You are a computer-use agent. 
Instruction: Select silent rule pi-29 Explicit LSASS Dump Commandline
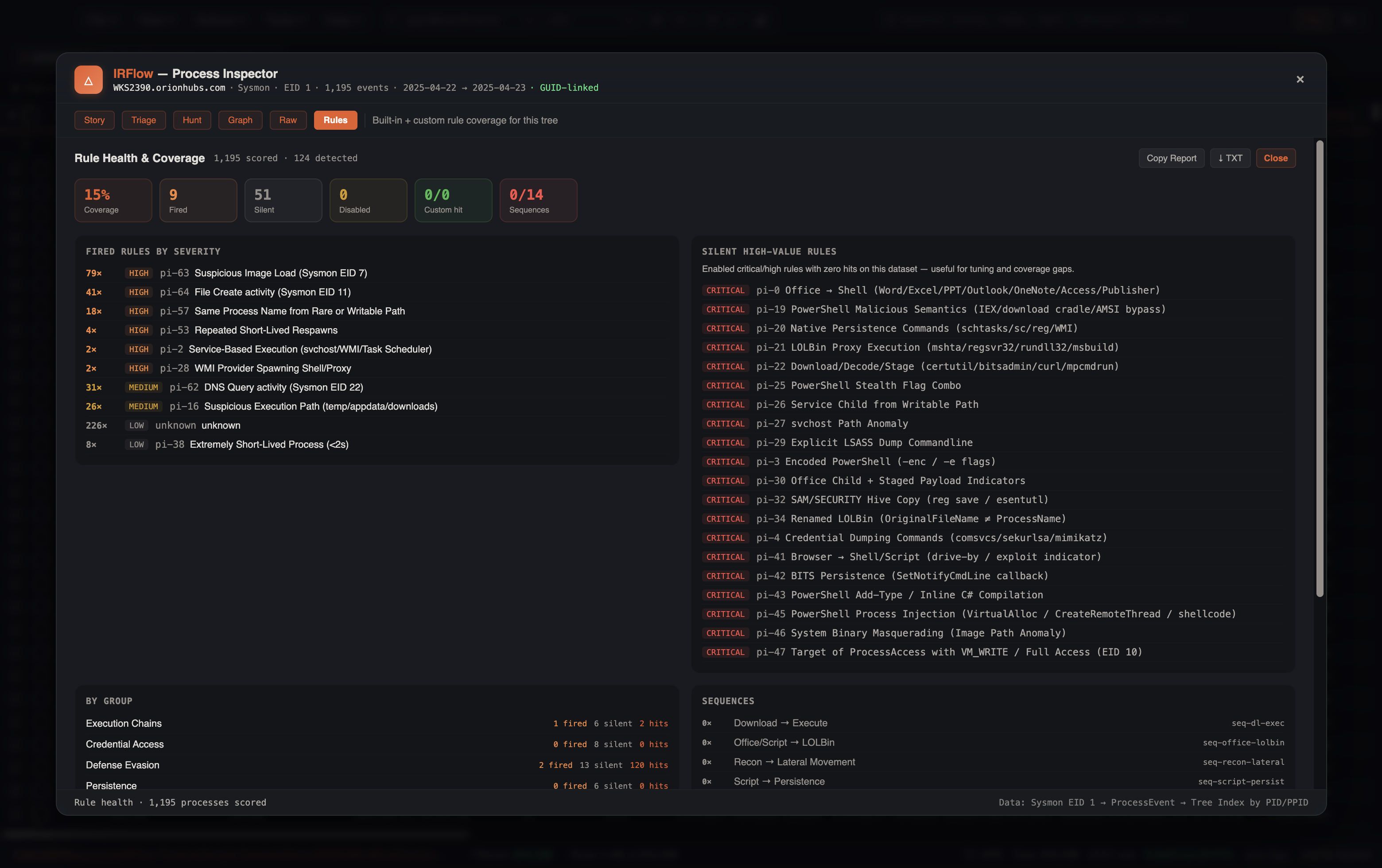pos(993,442)
